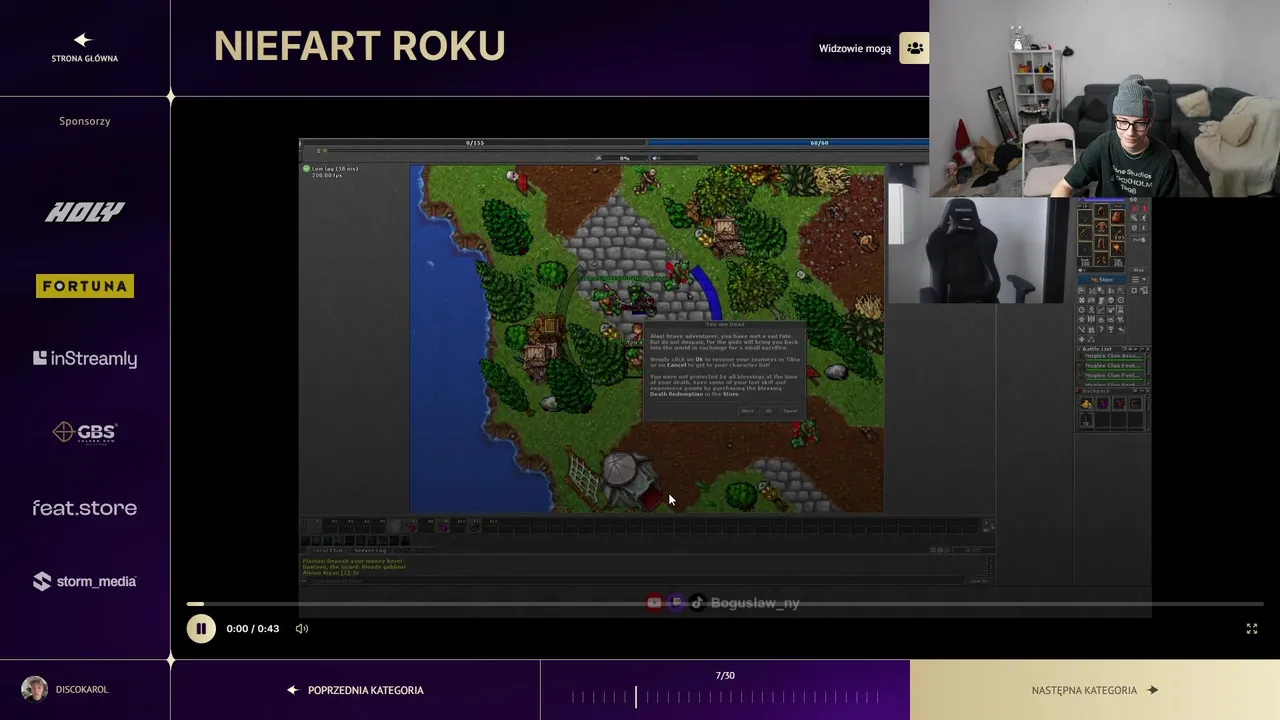Viewport: 1280px width, 720px height.
Task: Go back via Strona Główna
Action: [x=84, y=47]
